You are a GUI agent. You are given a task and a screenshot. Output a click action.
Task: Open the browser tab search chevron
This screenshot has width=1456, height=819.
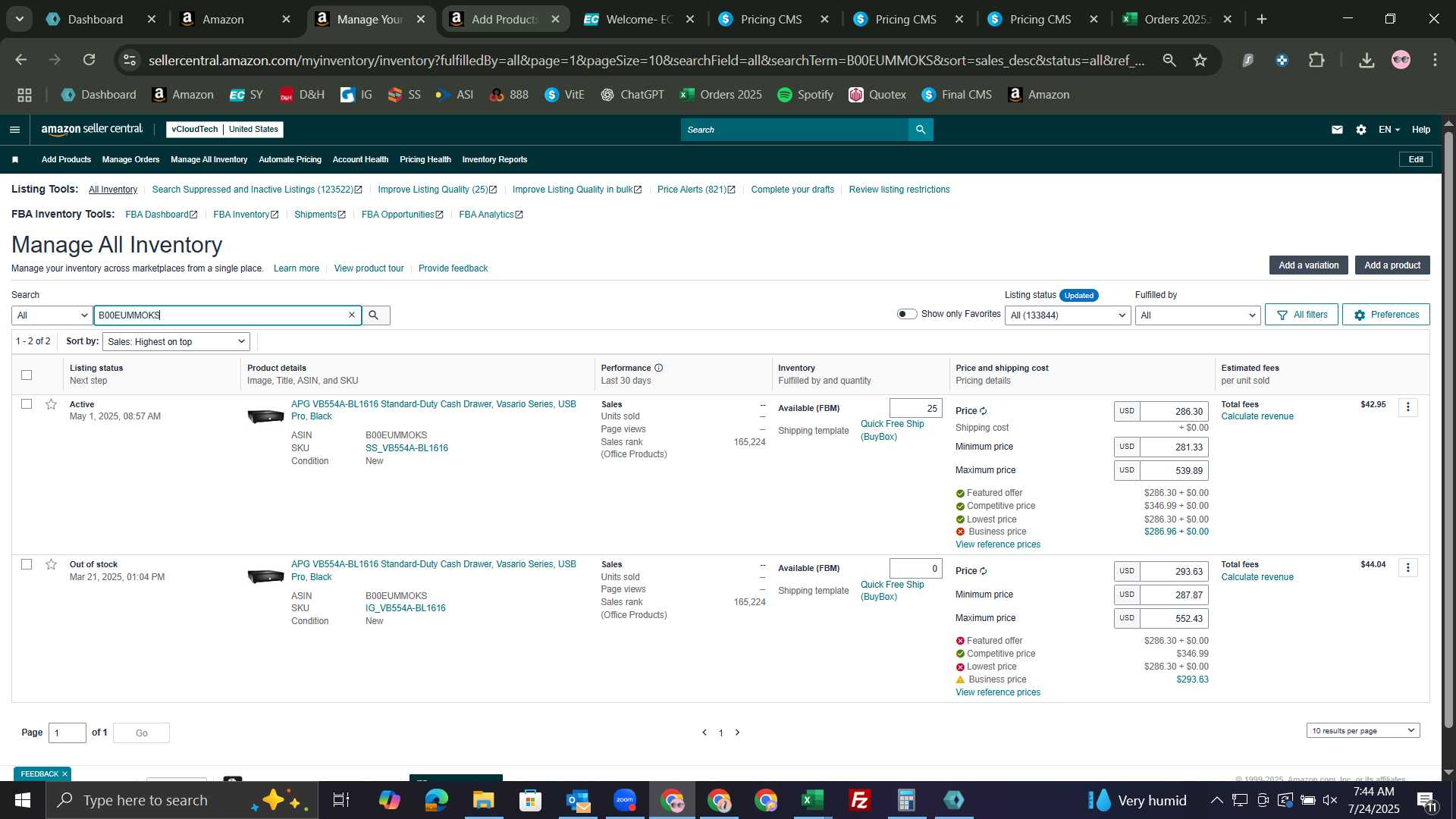point(19,19)
